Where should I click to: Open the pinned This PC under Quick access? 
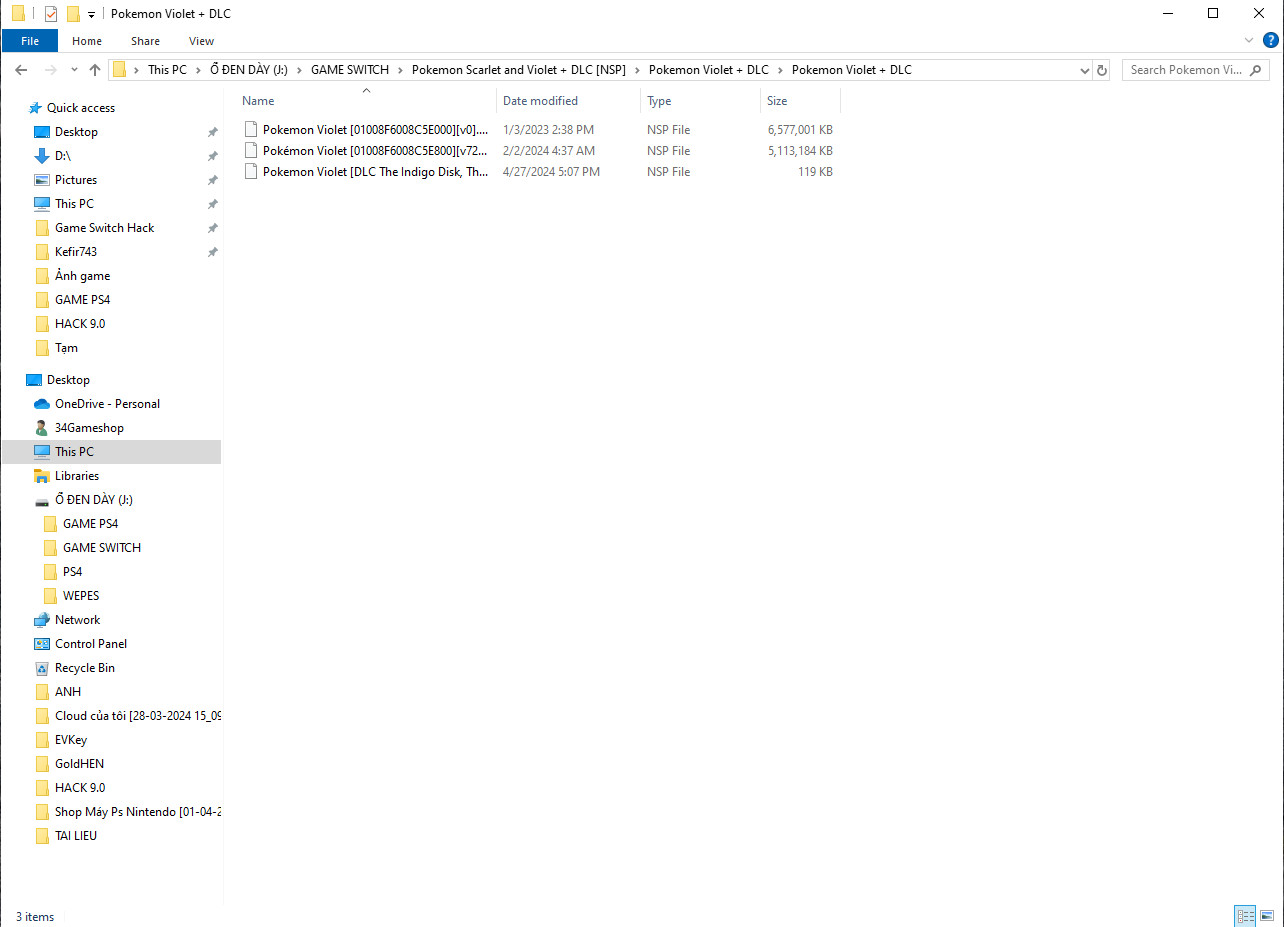pyautogui.click(x=74, y=204)
